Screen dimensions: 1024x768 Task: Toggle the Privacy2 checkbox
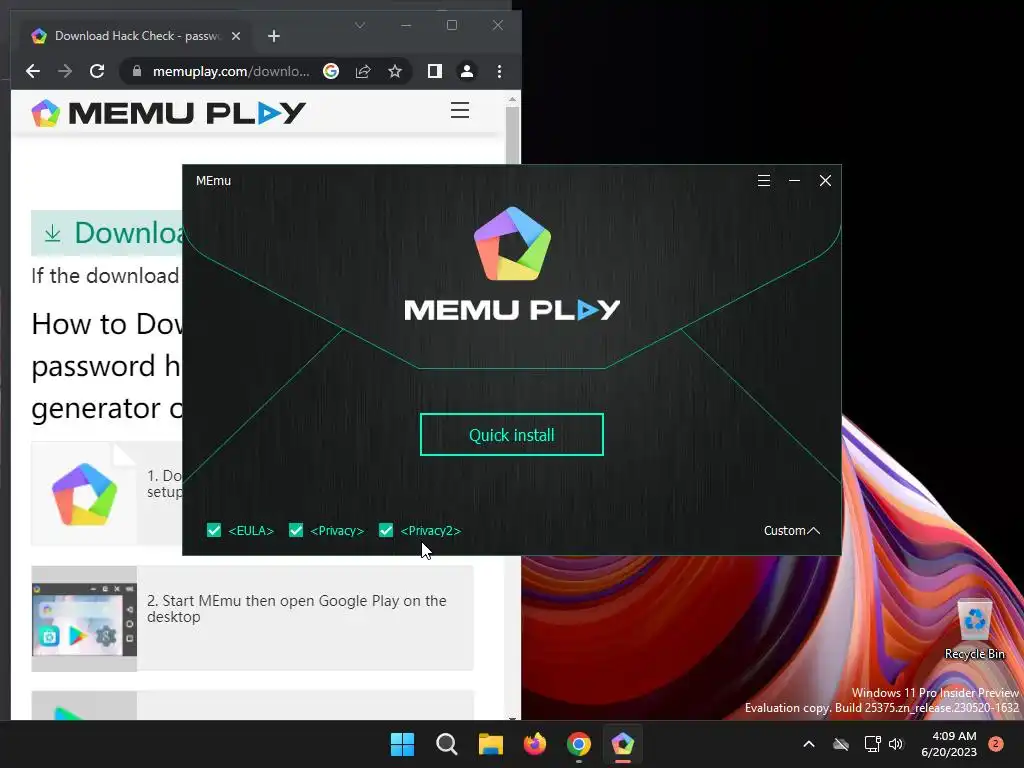tap(386, 530)
